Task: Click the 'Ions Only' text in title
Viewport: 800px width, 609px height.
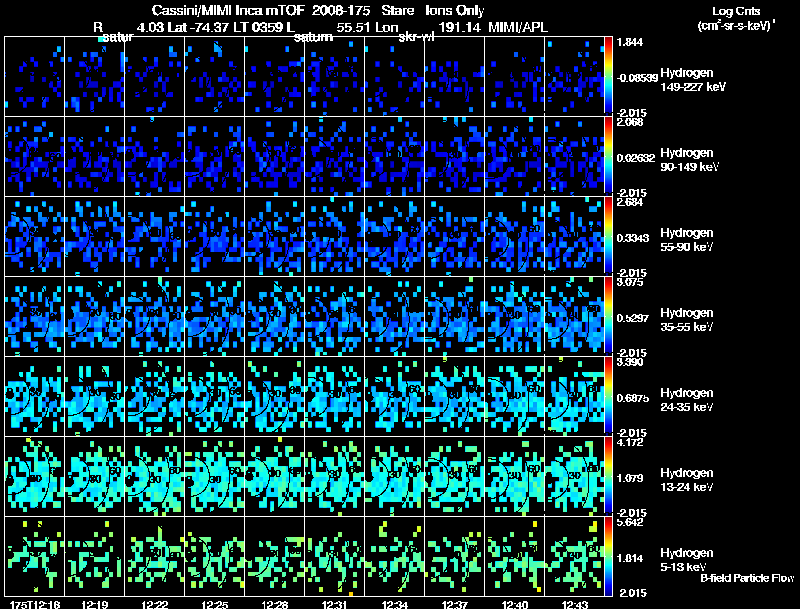Action: (x=455, y=10)
